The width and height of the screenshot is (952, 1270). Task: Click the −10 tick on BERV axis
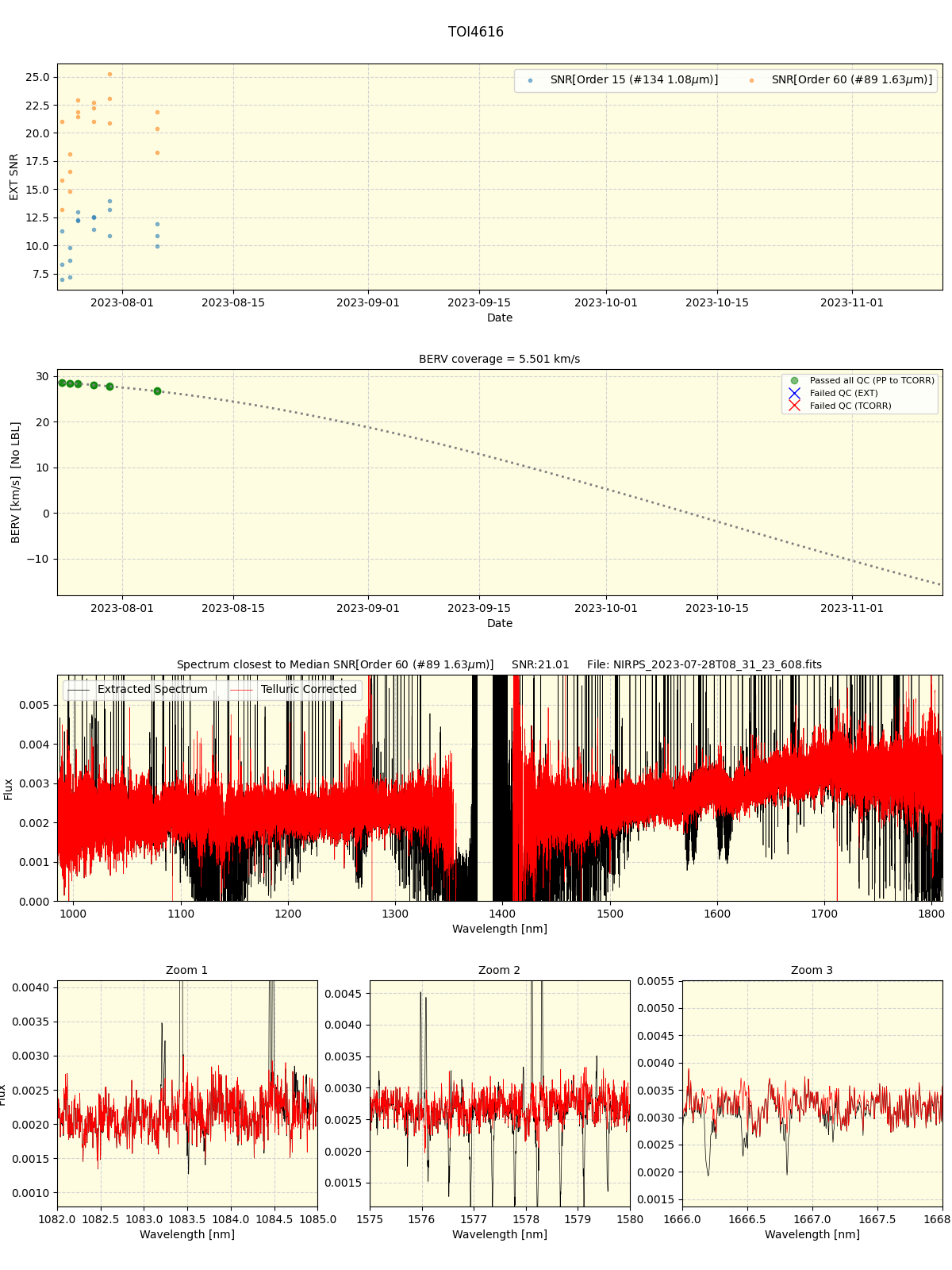point(36,559)
